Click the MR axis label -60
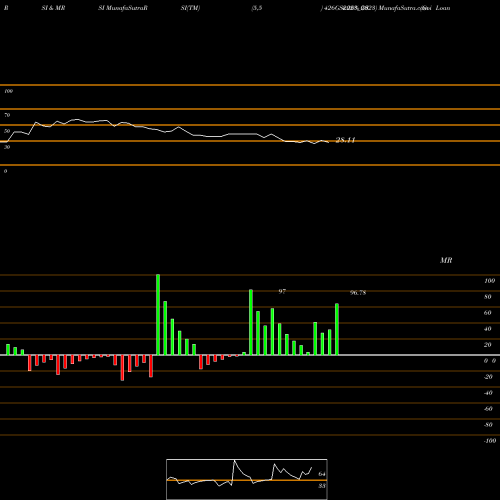Screen dimensions: 500x500 488,409
